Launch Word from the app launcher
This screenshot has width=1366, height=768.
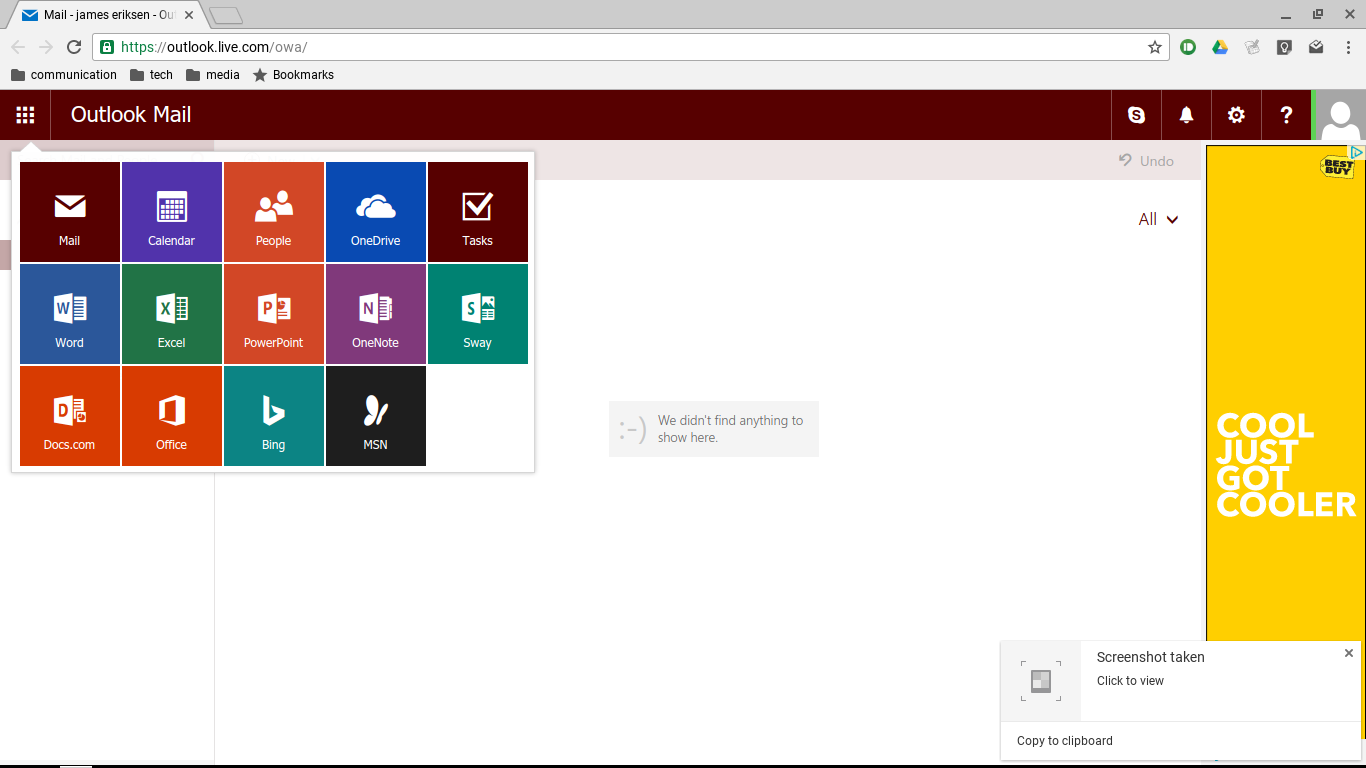tap(70, 314)
